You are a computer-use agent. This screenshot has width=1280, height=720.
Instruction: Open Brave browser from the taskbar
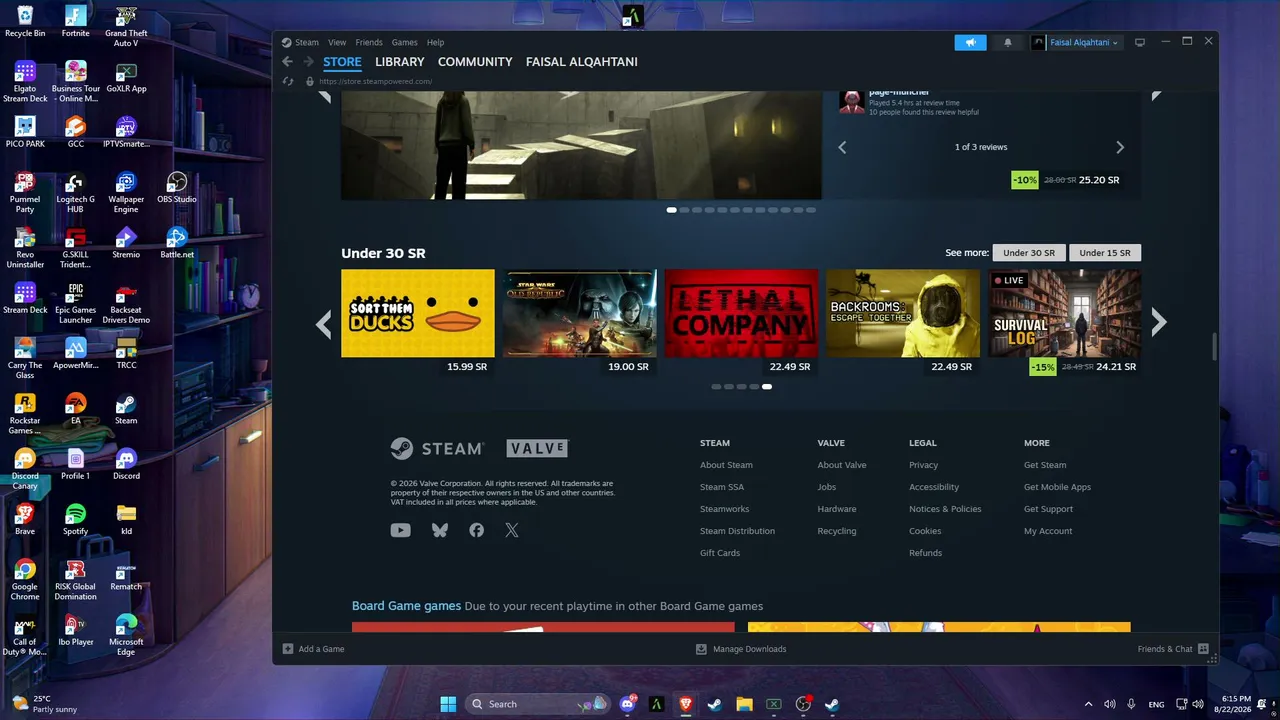[685, 704]
